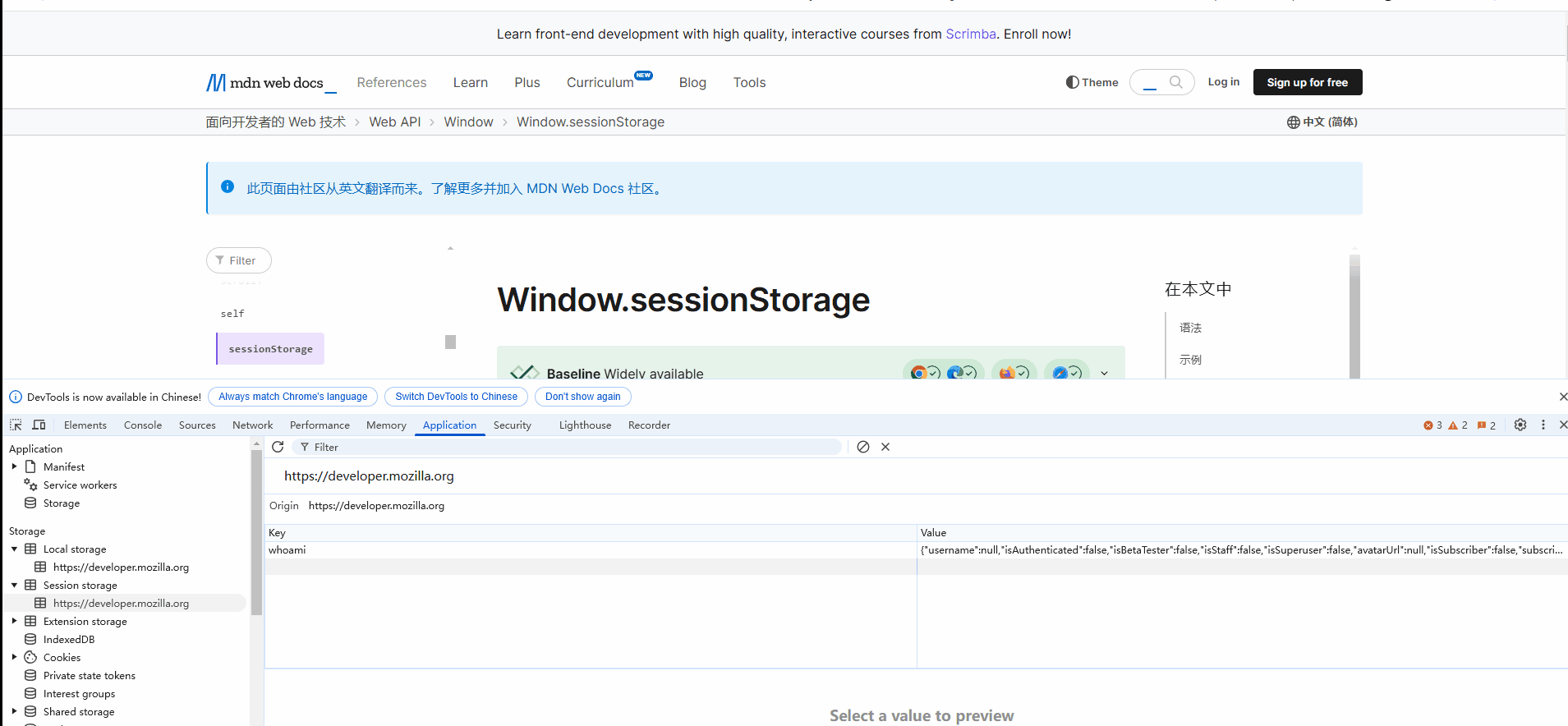Switch to the Console tab

pyautogui.click(x=143, y=425)
